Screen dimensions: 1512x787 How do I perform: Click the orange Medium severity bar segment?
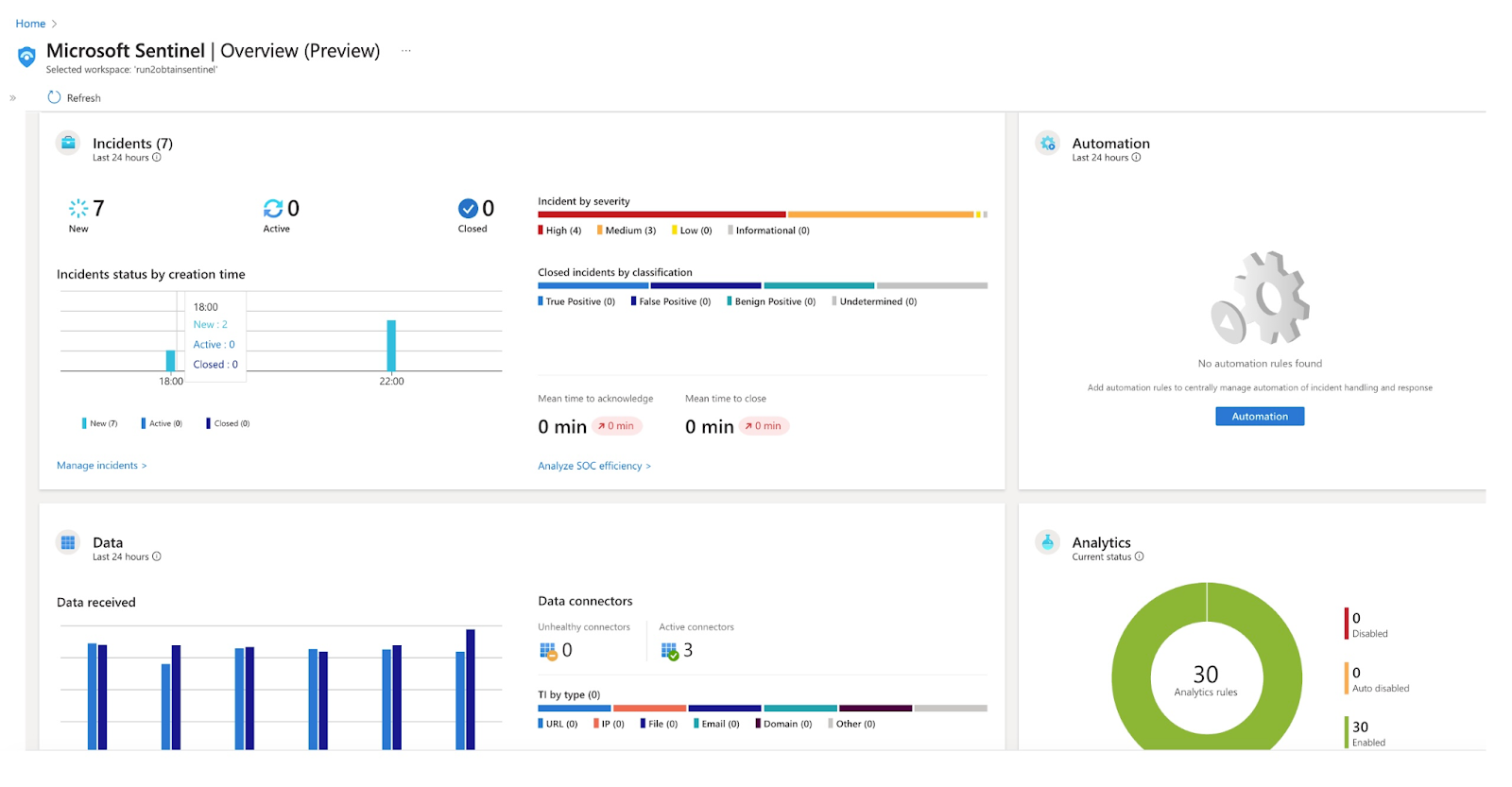point(881,214)
